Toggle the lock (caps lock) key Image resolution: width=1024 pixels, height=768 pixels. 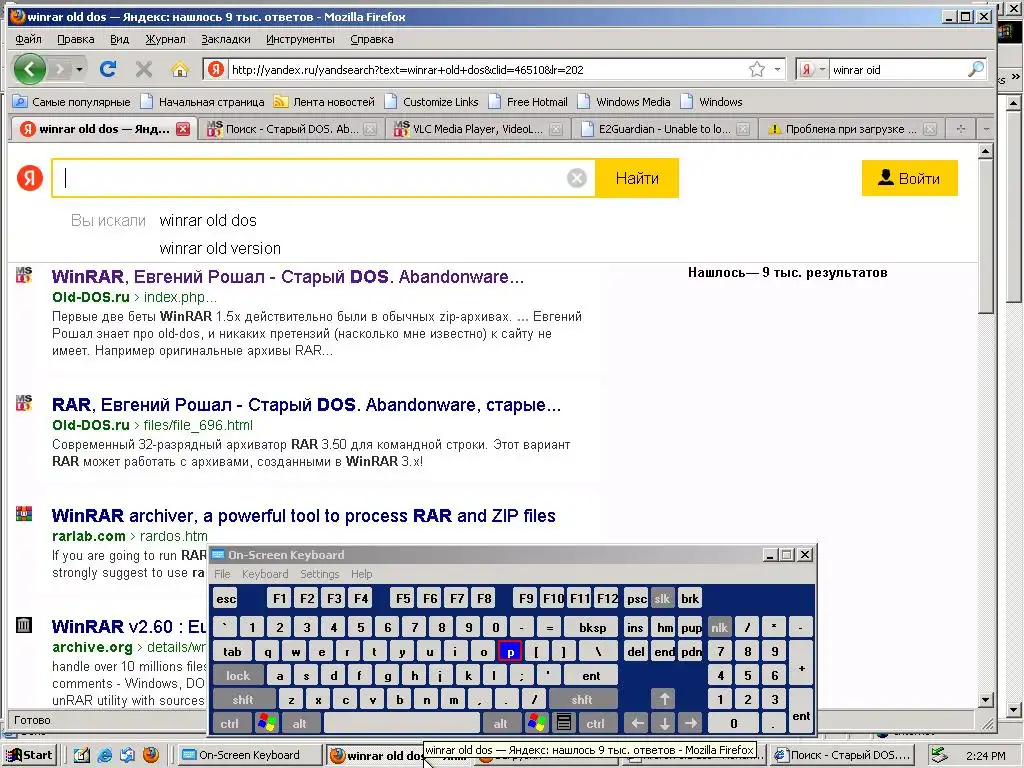pyautogui.click(x=238, y=675)
